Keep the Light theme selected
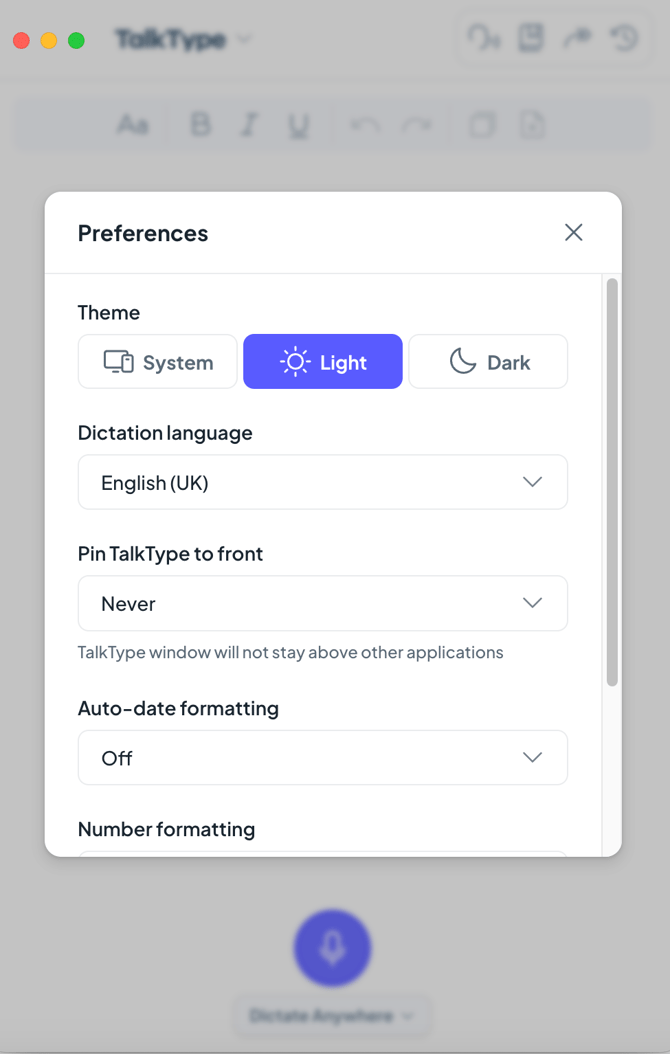The image size is (670, 1054). 322,361
